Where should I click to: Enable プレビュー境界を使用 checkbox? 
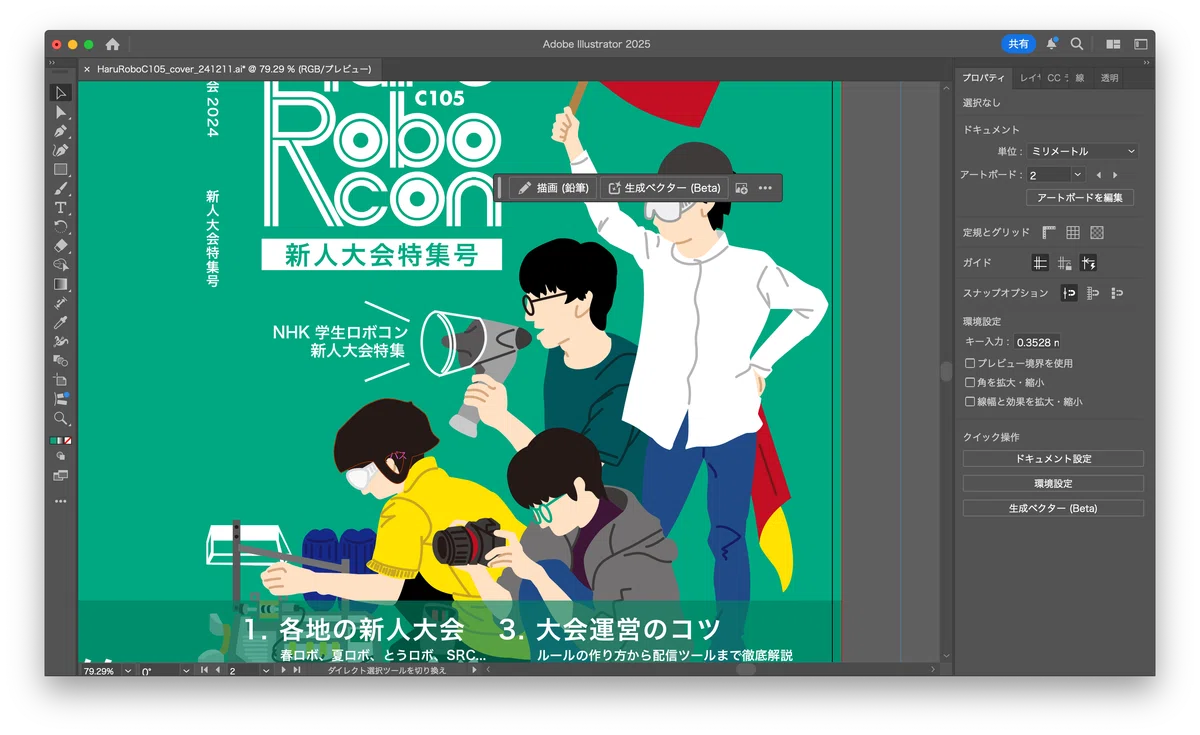pyautogui.click(x=970, y=363)
